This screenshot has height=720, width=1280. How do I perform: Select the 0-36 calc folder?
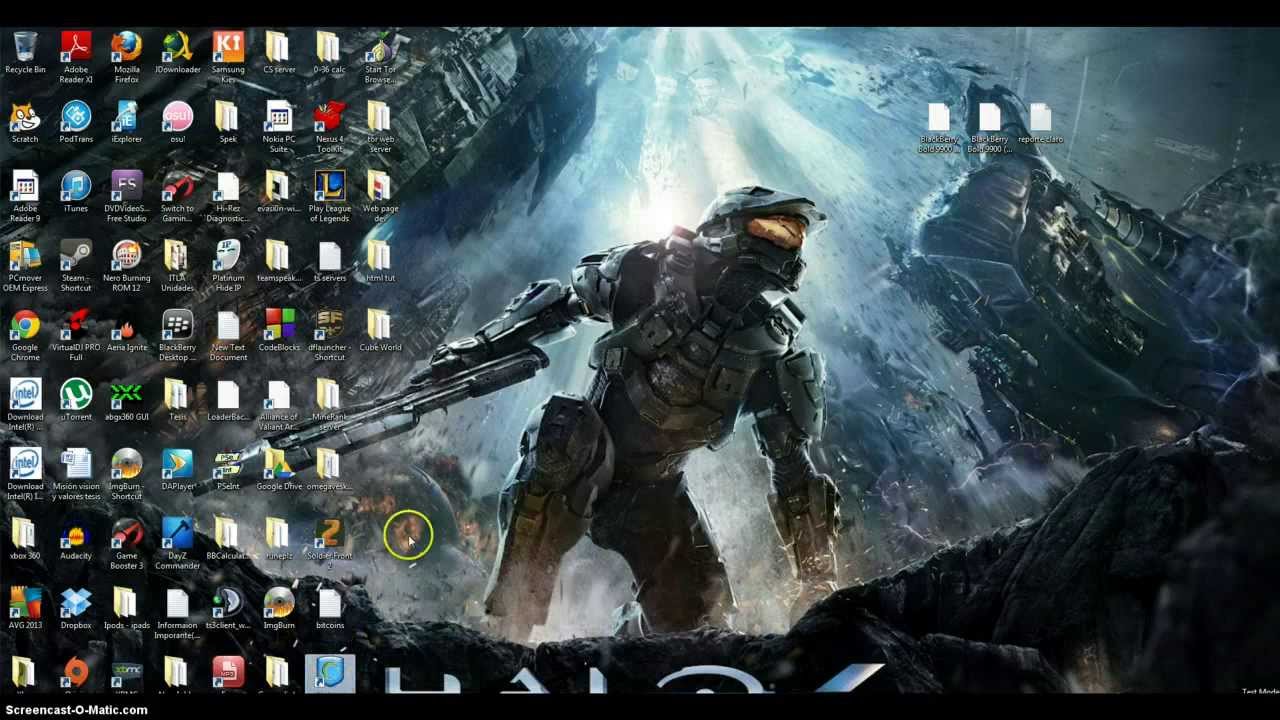(329, 53)
